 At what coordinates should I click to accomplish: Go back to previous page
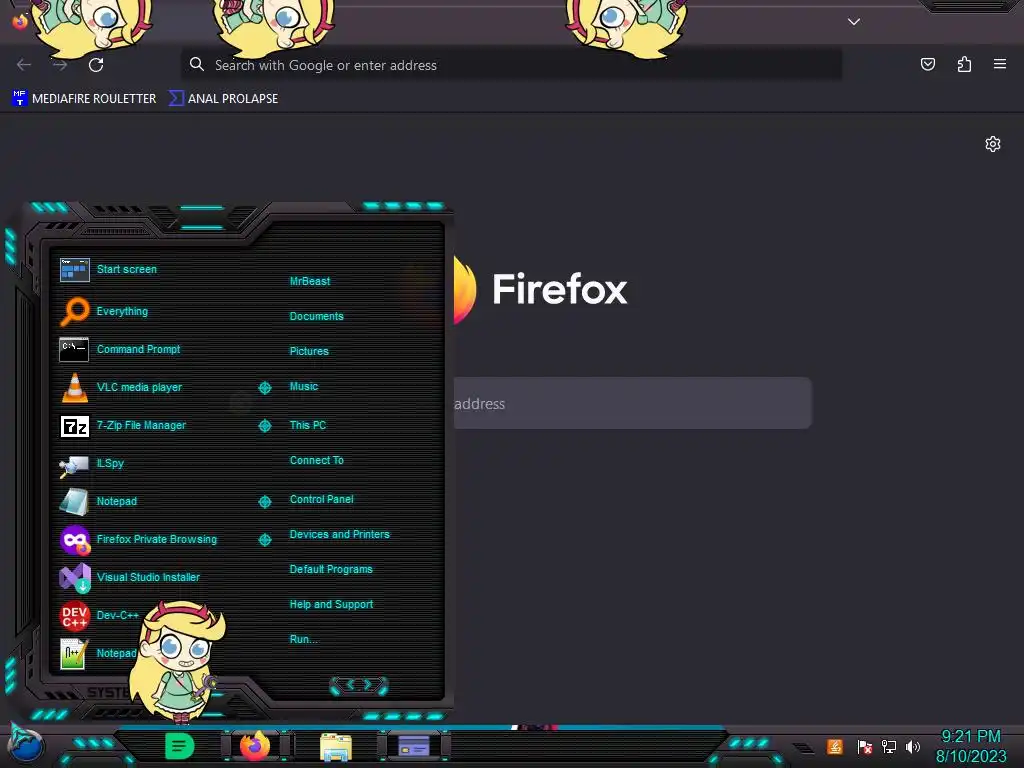[24, 65]
